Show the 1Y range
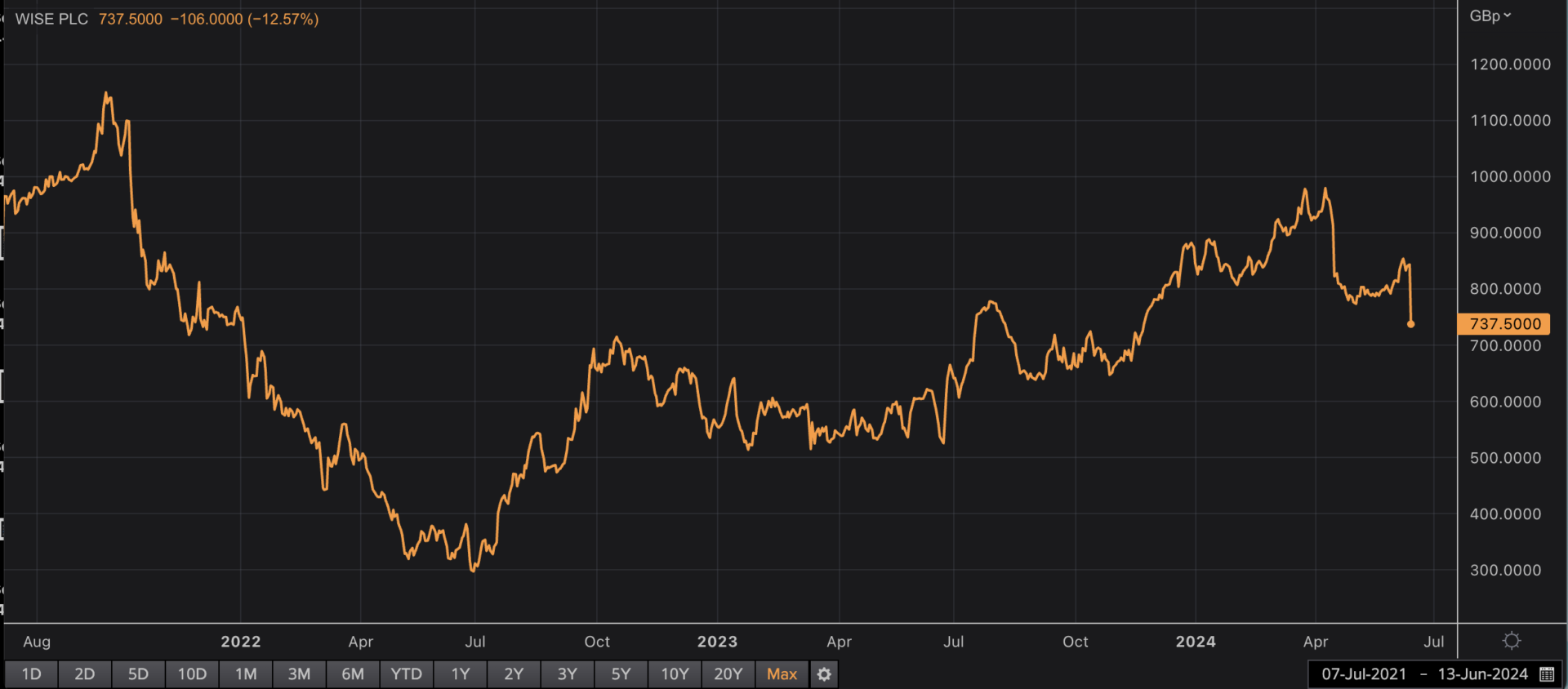Viewport: 1568px width, 689px height. click(x=461, y=674)
